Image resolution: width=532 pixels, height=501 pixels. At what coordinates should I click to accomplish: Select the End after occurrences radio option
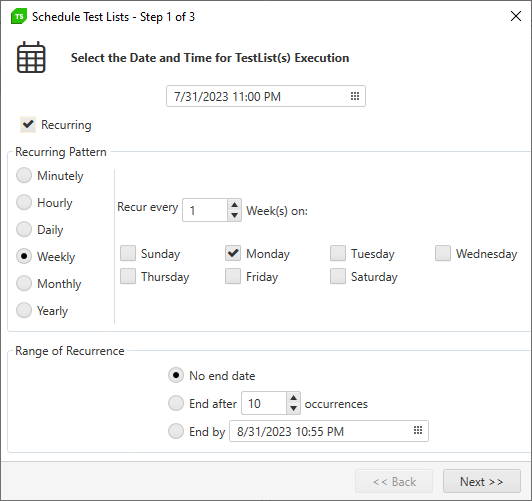pyautogui.click(x=176, y=403)
